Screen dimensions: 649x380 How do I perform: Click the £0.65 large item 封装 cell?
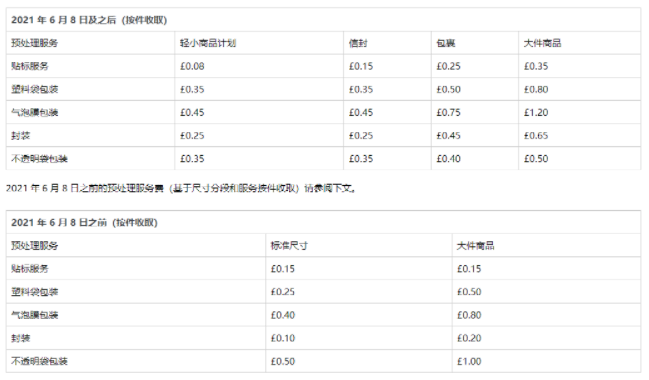click(536, 136)
